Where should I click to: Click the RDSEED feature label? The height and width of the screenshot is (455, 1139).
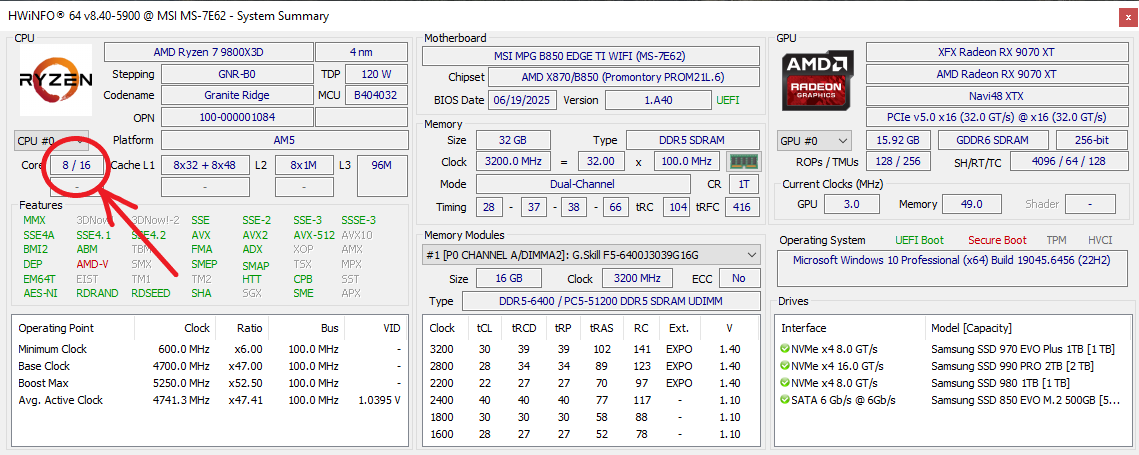click(x=152, y=293)
